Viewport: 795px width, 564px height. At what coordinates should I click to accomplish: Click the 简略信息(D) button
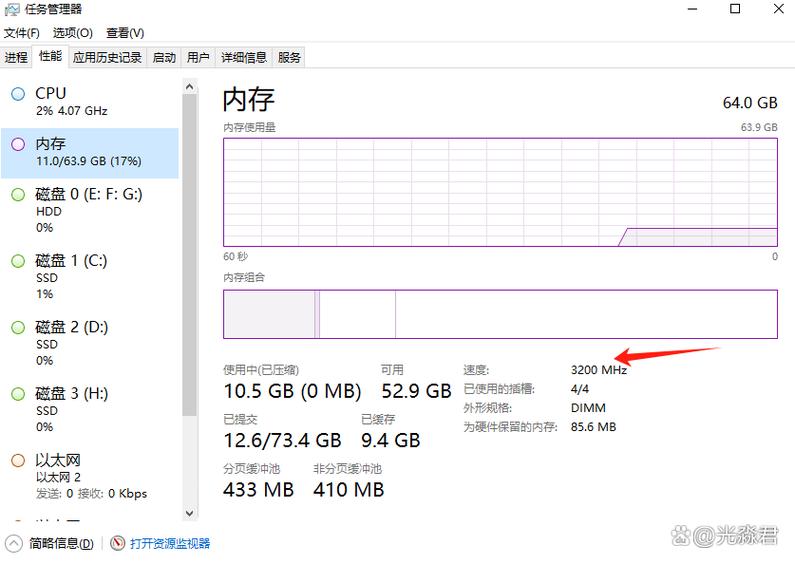click(x=61, y=543)
